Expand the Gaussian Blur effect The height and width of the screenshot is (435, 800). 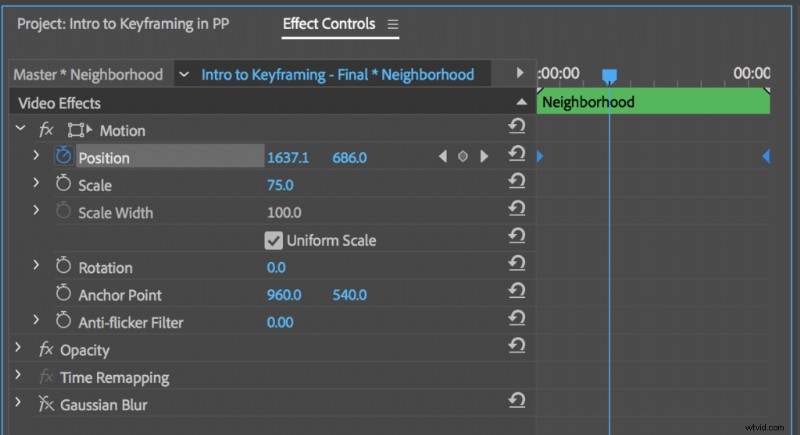(18, 402)
